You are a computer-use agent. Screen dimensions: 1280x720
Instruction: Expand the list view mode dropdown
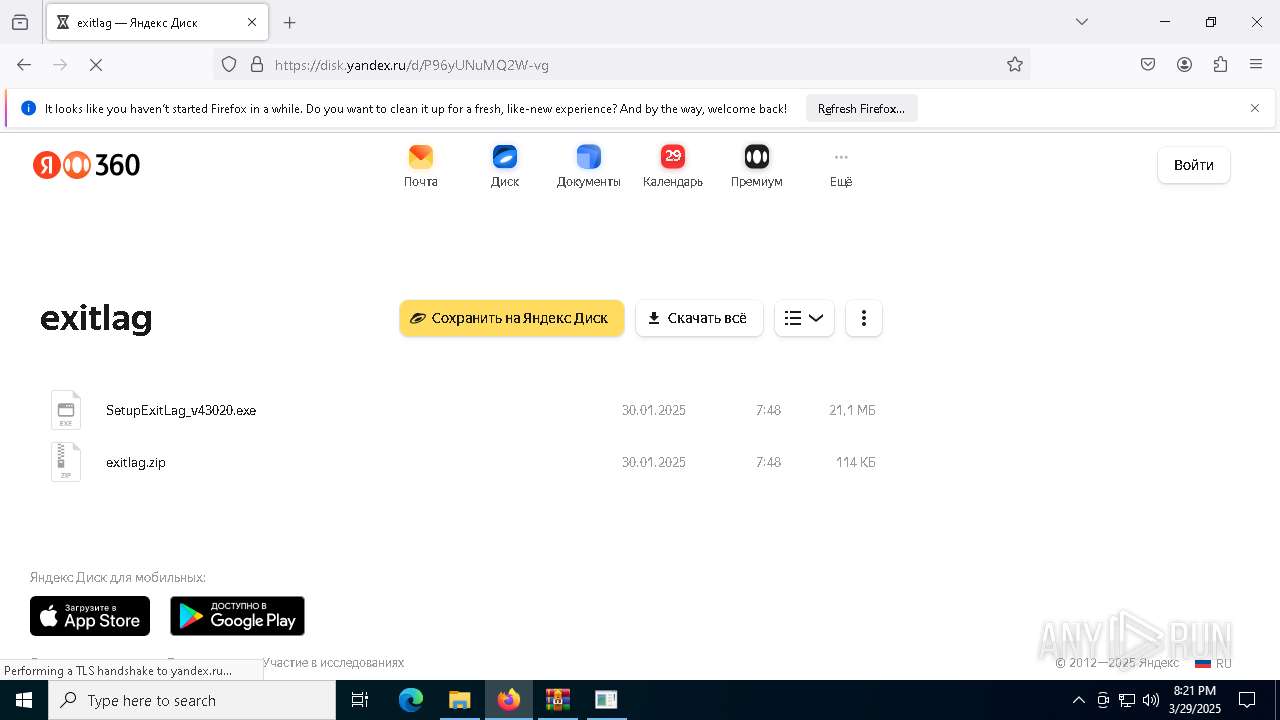(804, 318)
